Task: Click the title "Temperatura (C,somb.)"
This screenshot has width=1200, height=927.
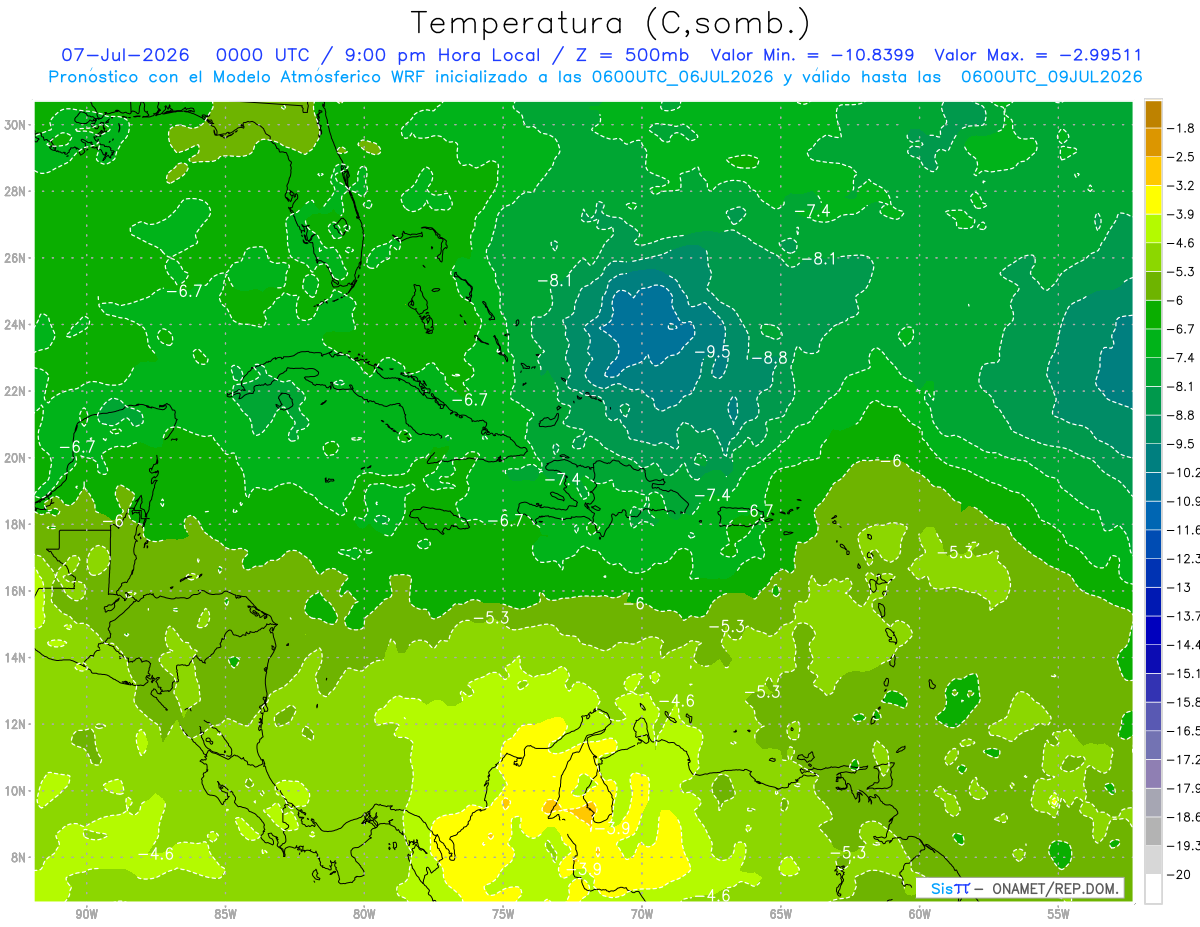Action: tap(611, 23)
